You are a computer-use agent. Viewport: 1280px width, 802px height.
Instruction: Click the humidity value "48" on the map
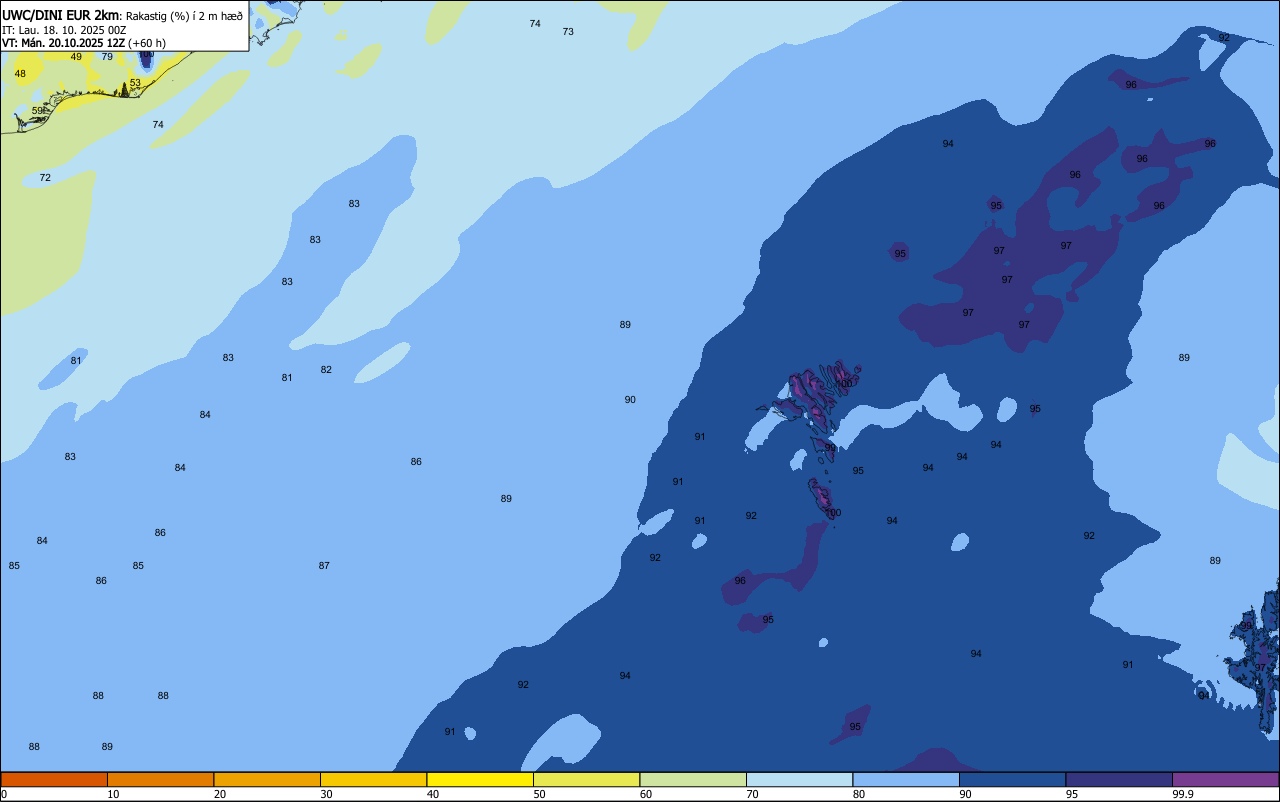point(20,74)
